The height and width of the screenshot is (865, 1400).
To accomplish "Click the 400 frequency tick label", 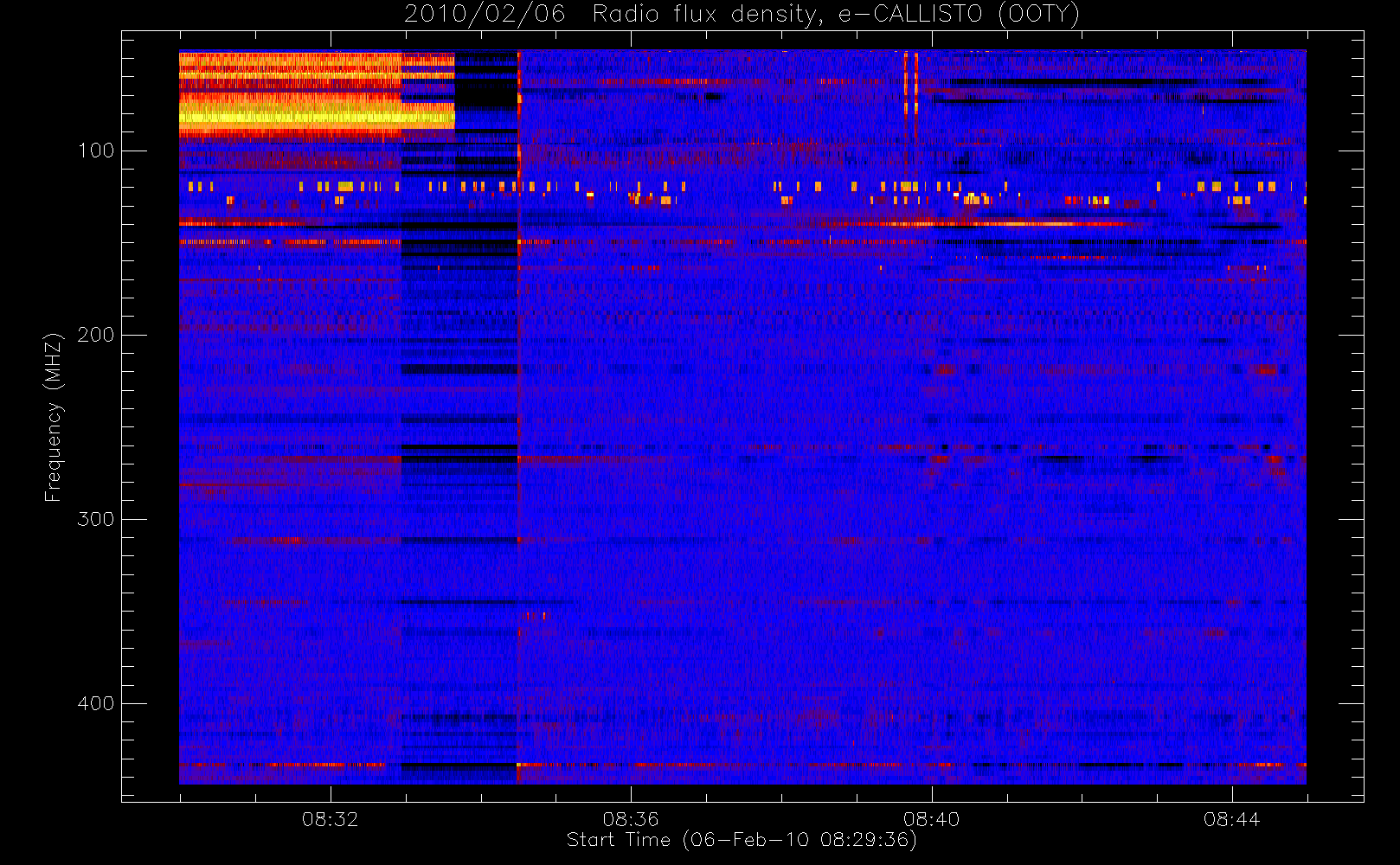I will 96,703.
